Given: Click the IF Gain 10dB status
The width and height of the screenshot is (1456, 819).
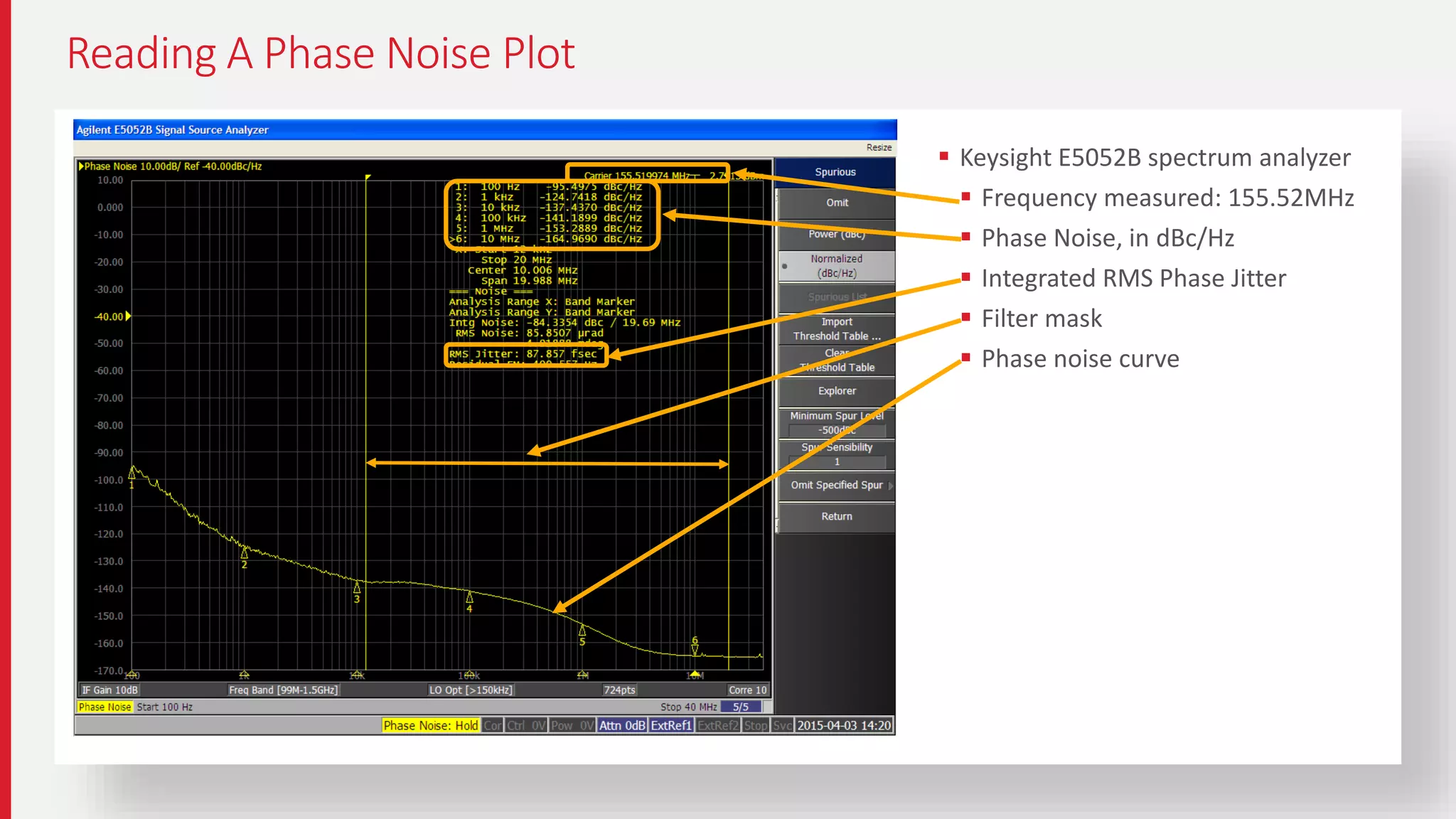Looking at the screenshot, I should (109, 690).
